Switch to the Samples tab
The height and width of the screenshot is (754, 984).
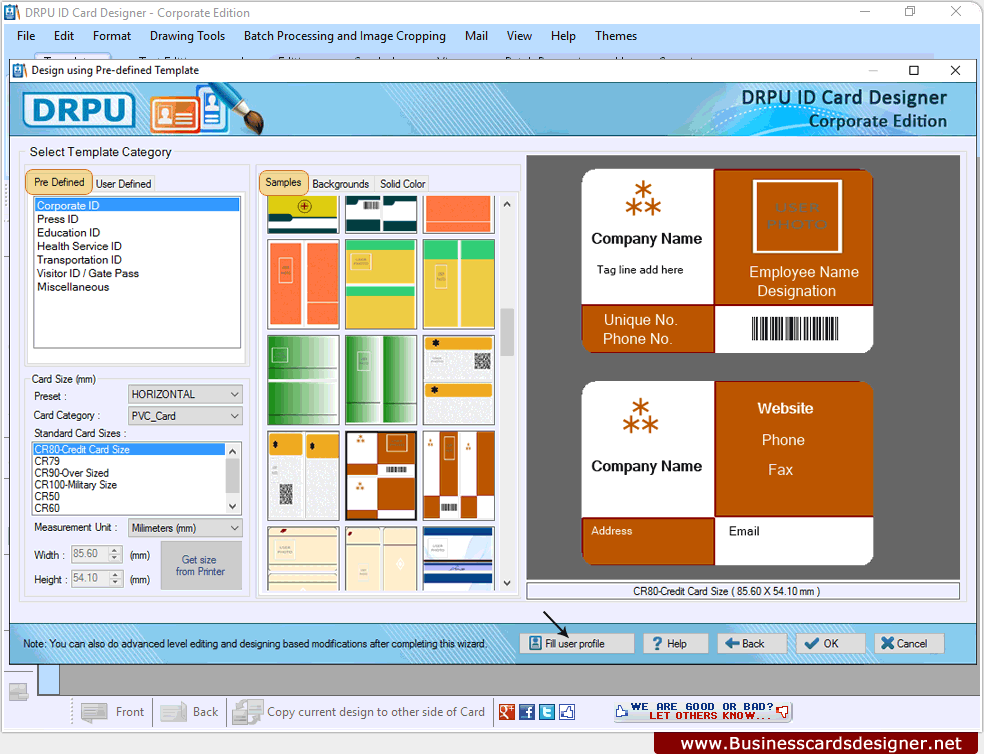(x=283, y=182)
